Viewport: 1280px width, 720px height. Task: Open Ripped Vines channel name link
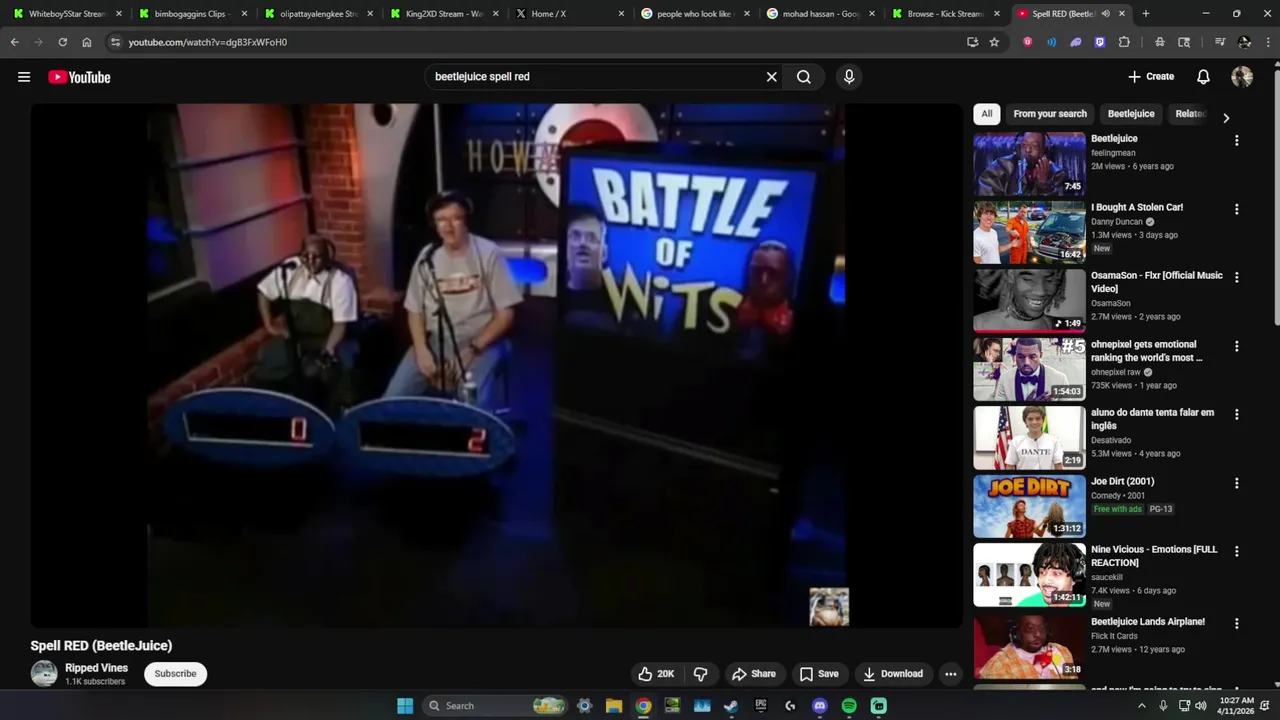point(96,668)
